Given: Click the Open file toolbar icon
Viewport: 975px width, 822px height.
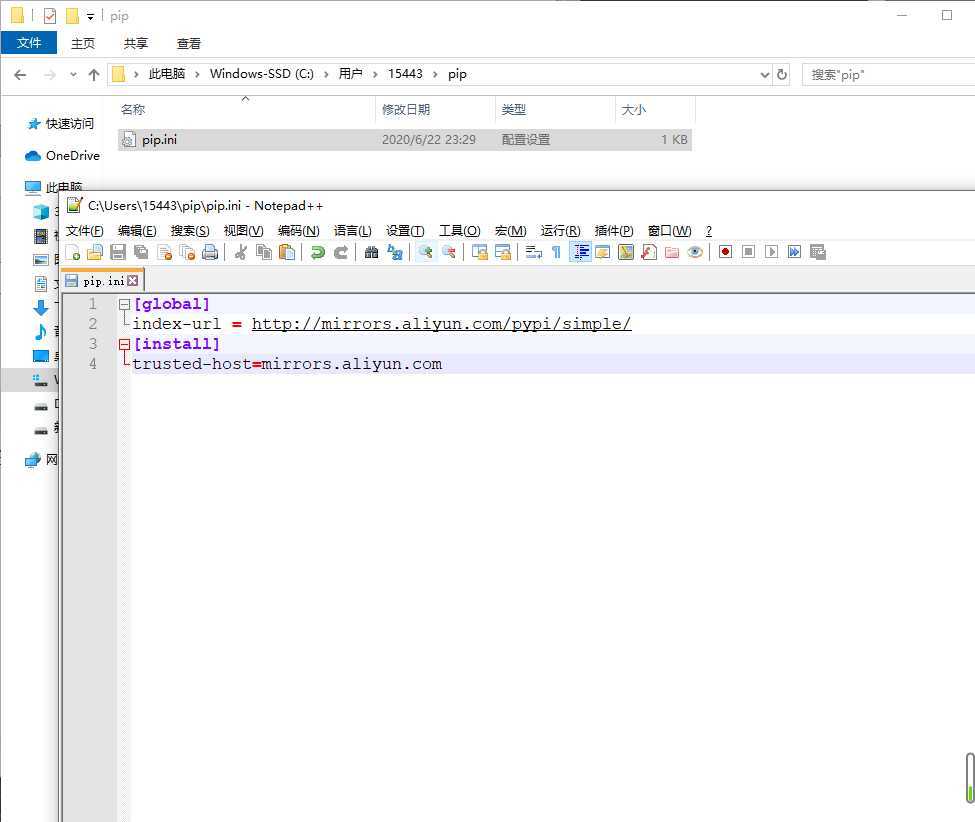Looking at the screenshot, I should point(95,252).
